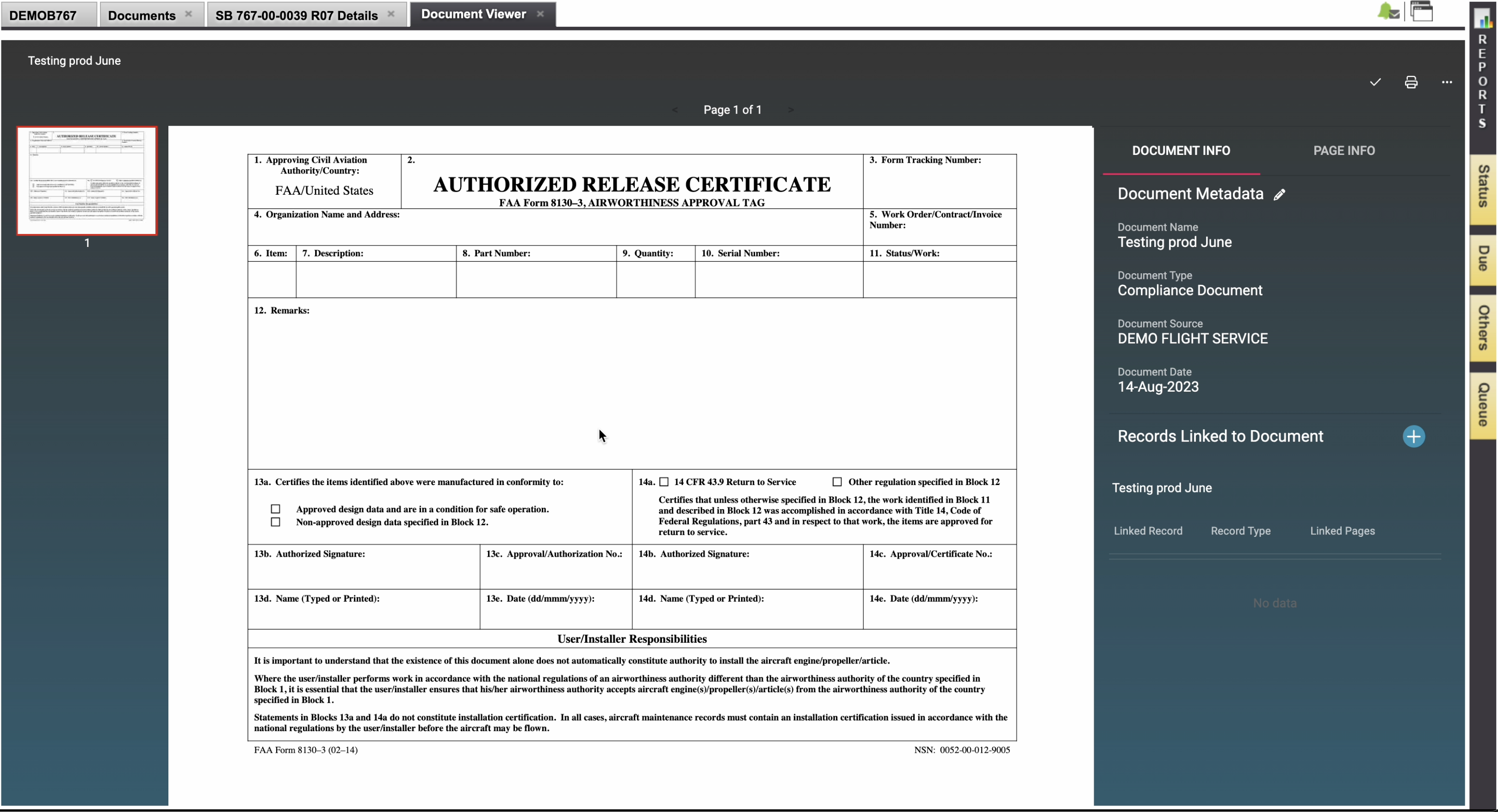This screenshot has height=812, width=1498.
Task: Check Other regulation specified in Block 12
Action: 837,481
